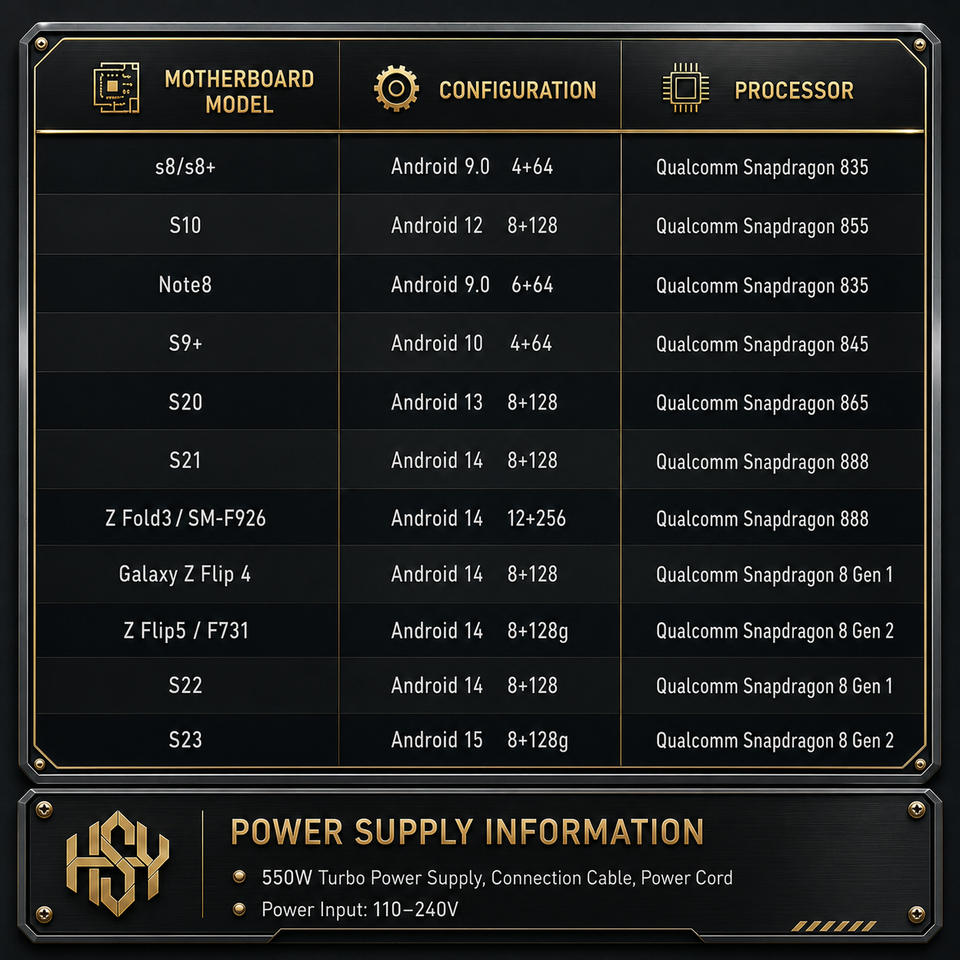Click the bullet before Power Input
This screenshot has height=960, width=960.
[x=239, y=909]
